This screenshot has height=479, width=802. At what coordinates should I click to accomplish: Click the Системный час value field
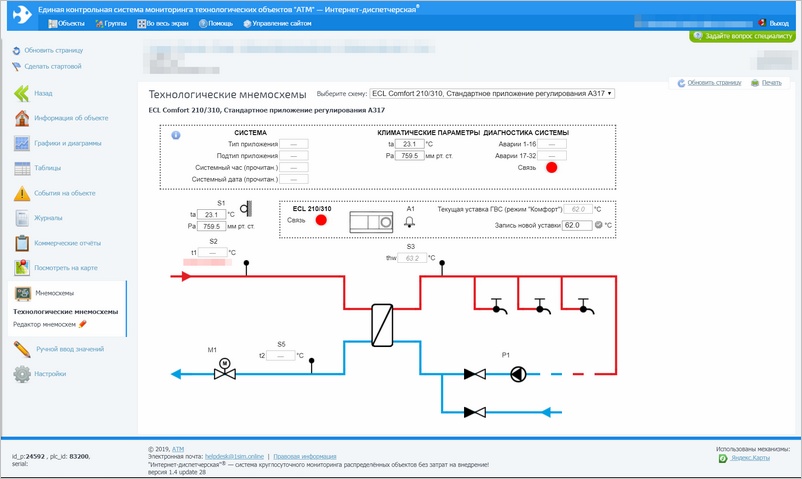click(x=294, y=168)
